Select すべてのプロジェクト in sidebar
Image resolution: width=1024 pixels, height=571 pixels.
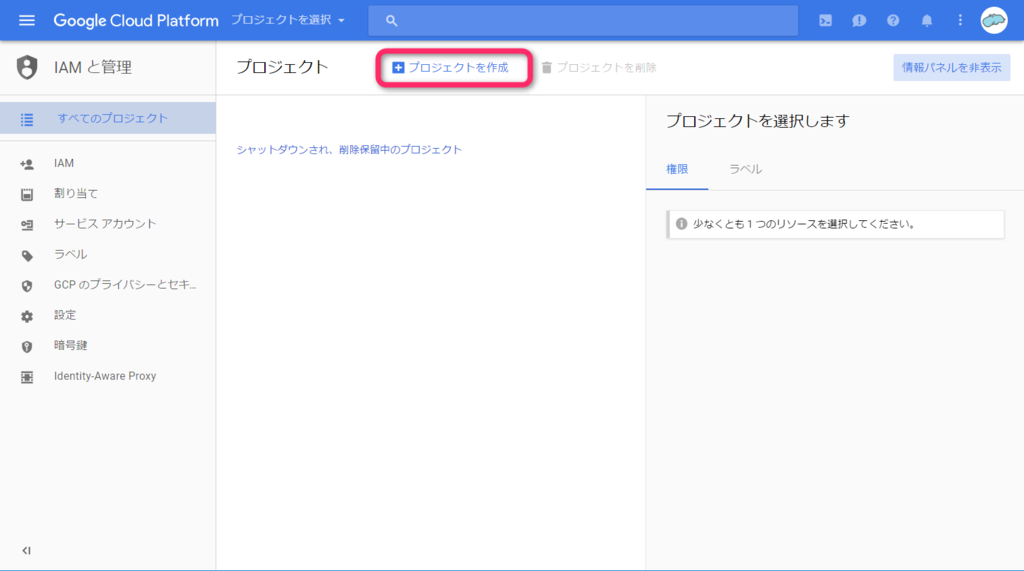point(108,118)
